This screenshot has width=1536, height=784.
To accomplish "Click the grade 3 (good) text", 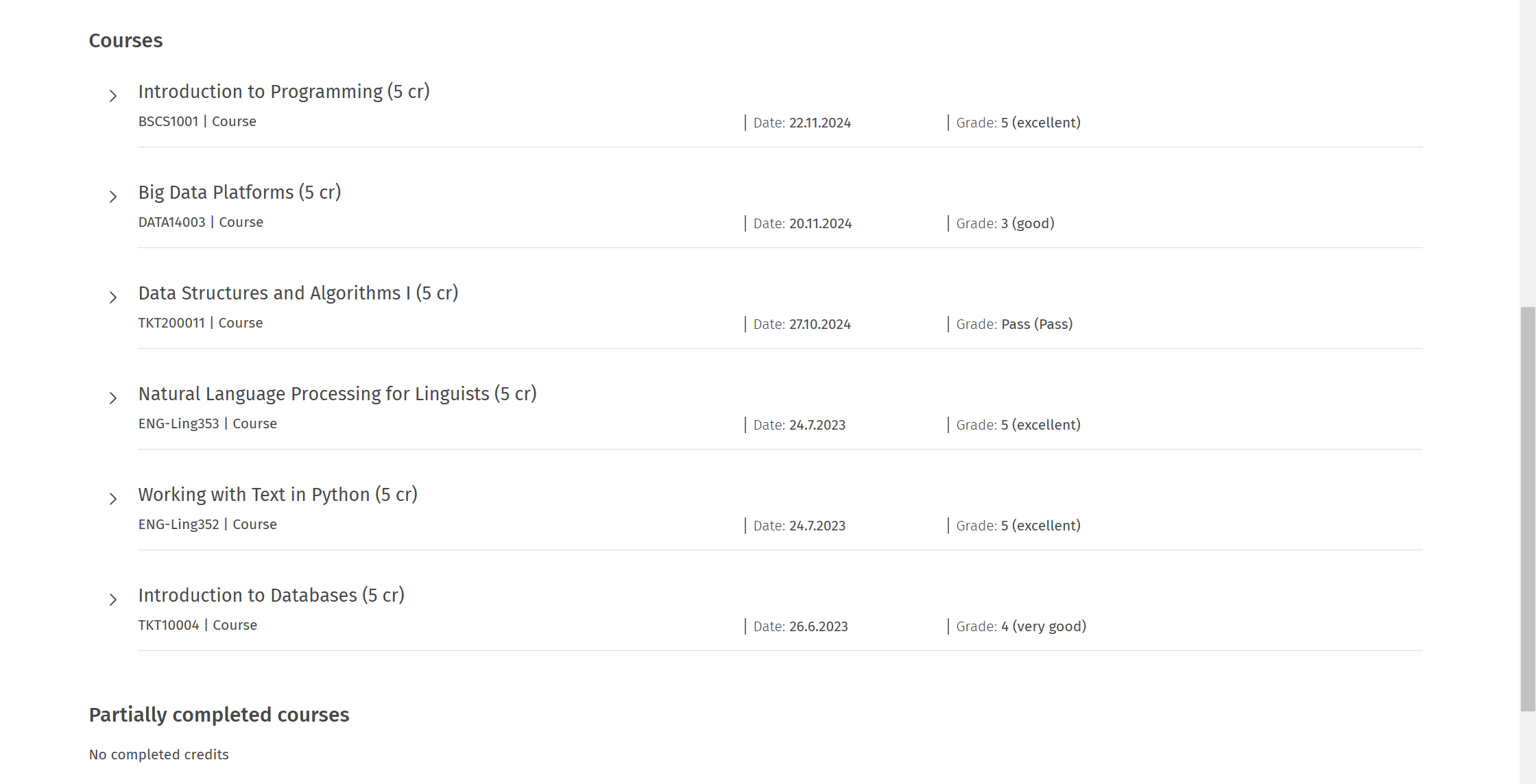I will (x=1027, y=223).
